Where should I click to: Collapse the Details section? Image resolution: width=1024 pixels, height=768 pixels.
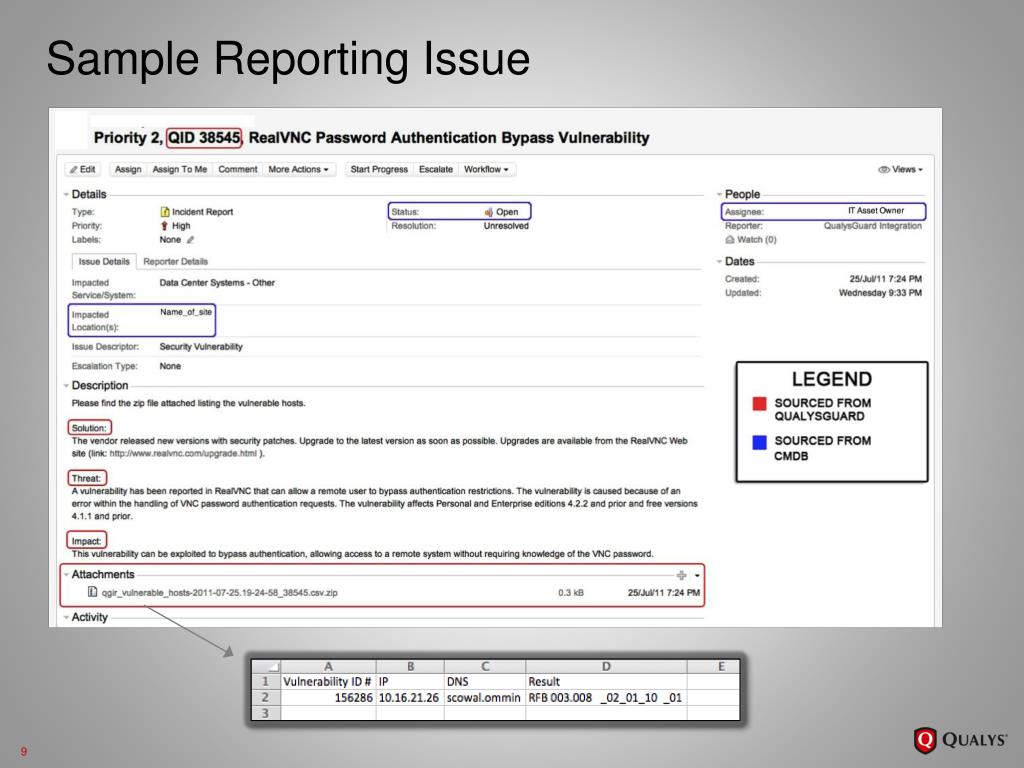pos(66,195)
